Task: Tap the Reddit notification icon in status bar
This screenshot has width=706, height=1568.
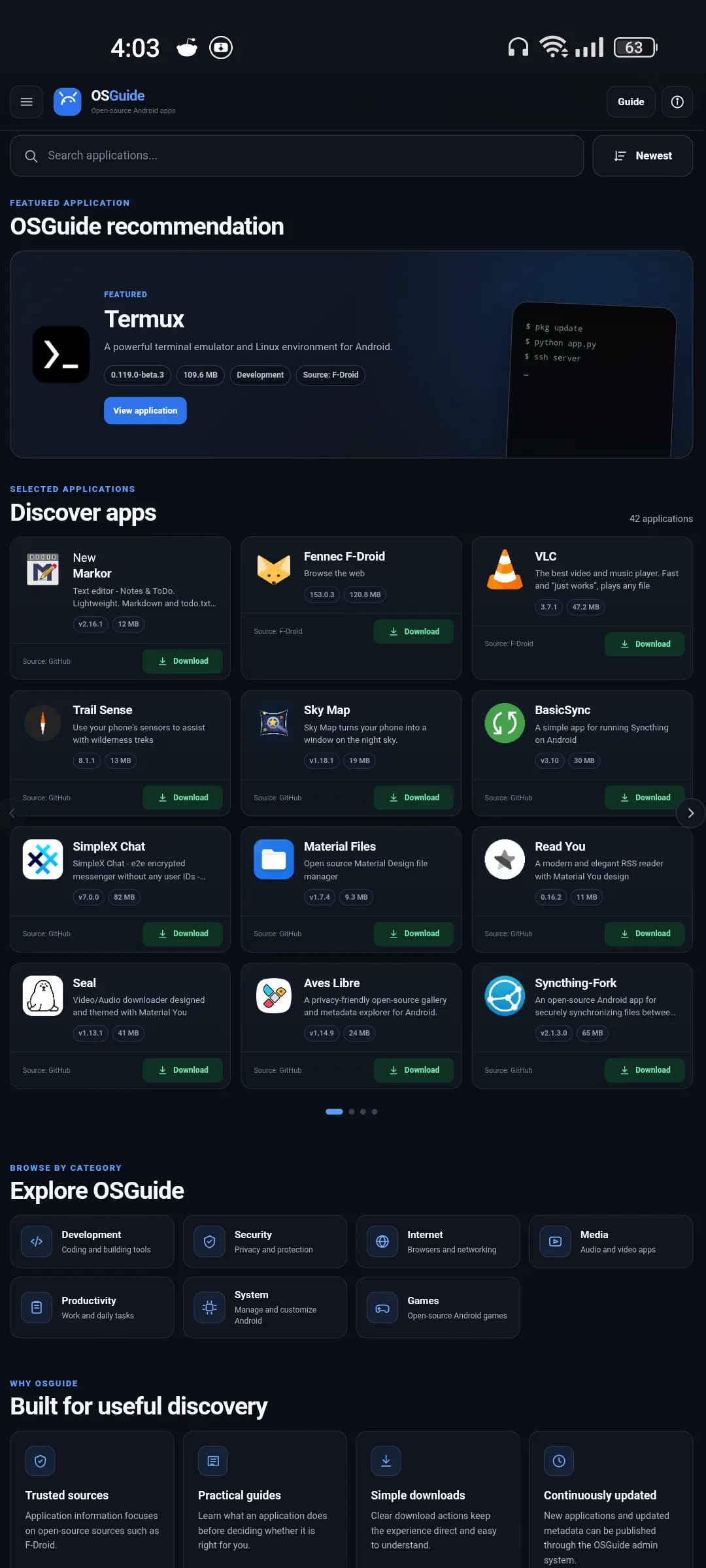Action: [187, 48]
